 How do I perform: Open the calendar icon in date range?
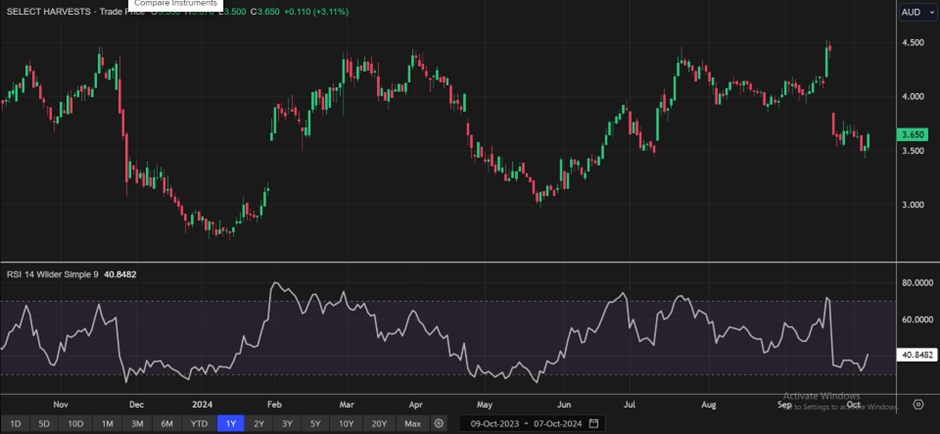pos(594,423)
